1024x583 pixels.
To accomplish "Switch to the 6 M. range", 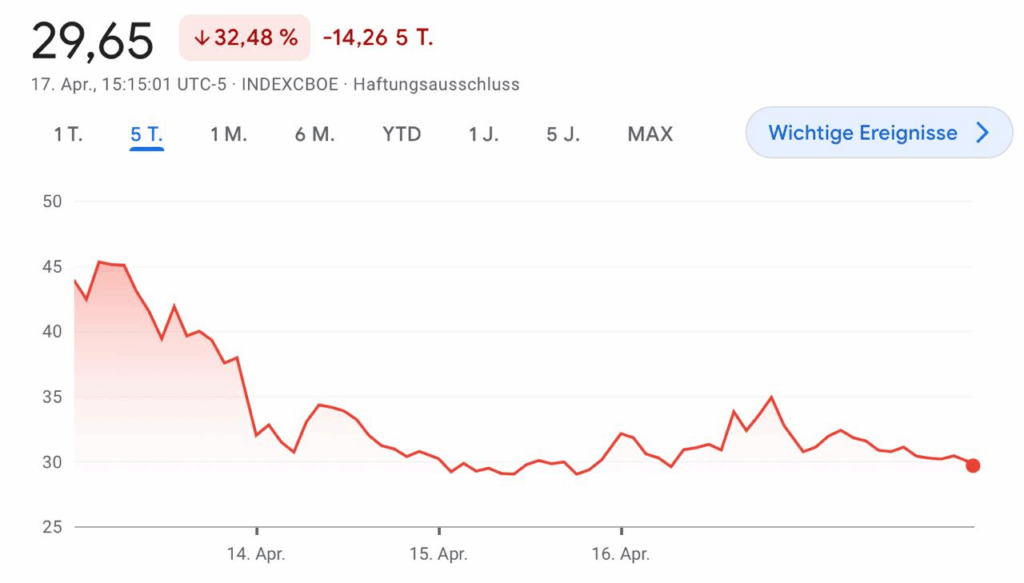I will click(x=314, y=134).
